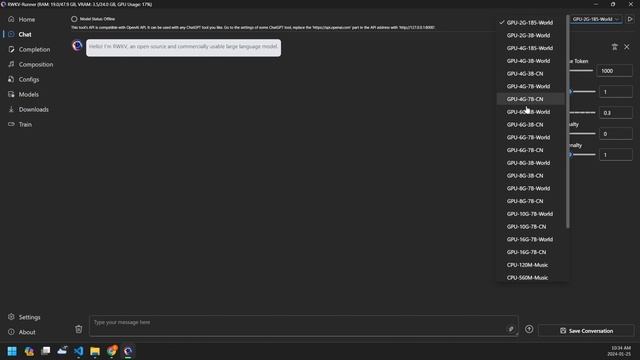Select GPU-6G-7B-CN option

click(530, 150)
